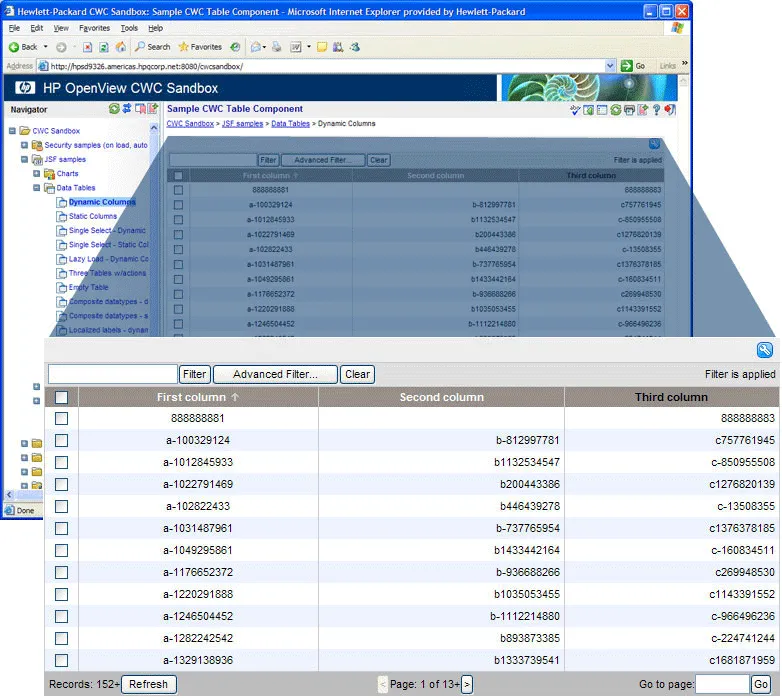The height and width of the screenshot is (698, 782).
Task: Open the File menu
Action: pos(14,28)
